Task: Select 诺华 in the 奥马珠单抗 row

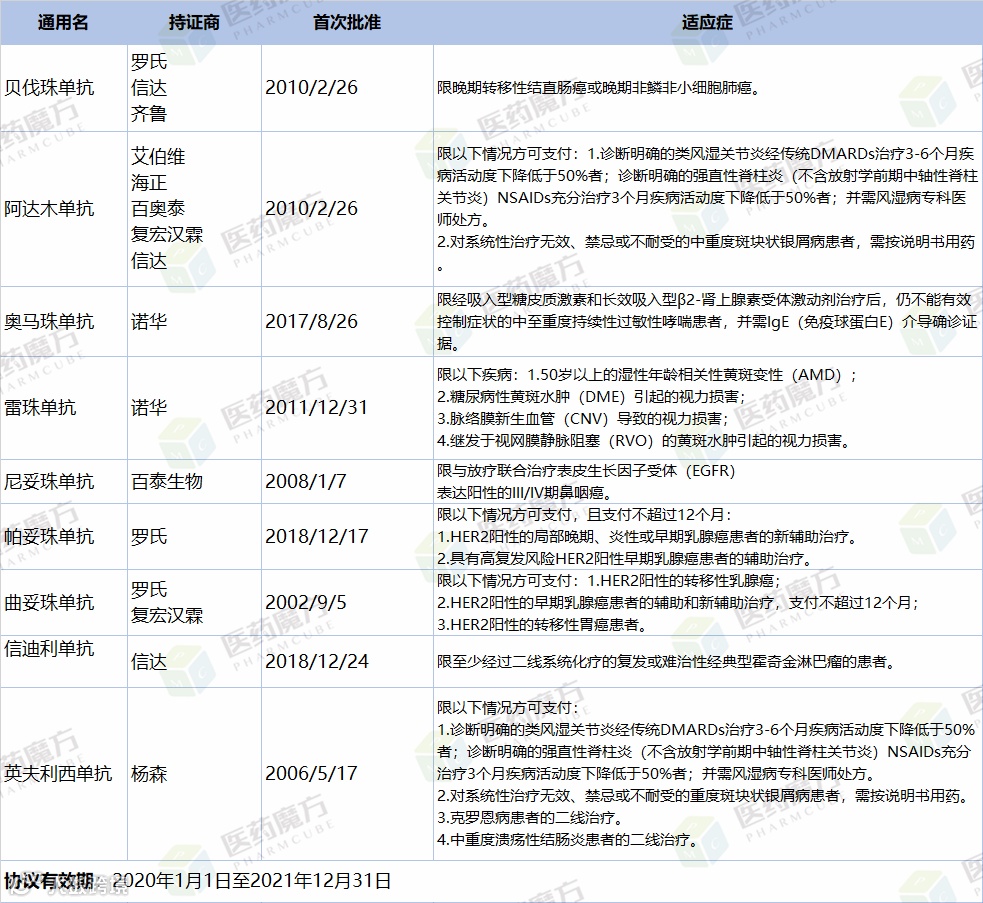Action: click(149, 321)
